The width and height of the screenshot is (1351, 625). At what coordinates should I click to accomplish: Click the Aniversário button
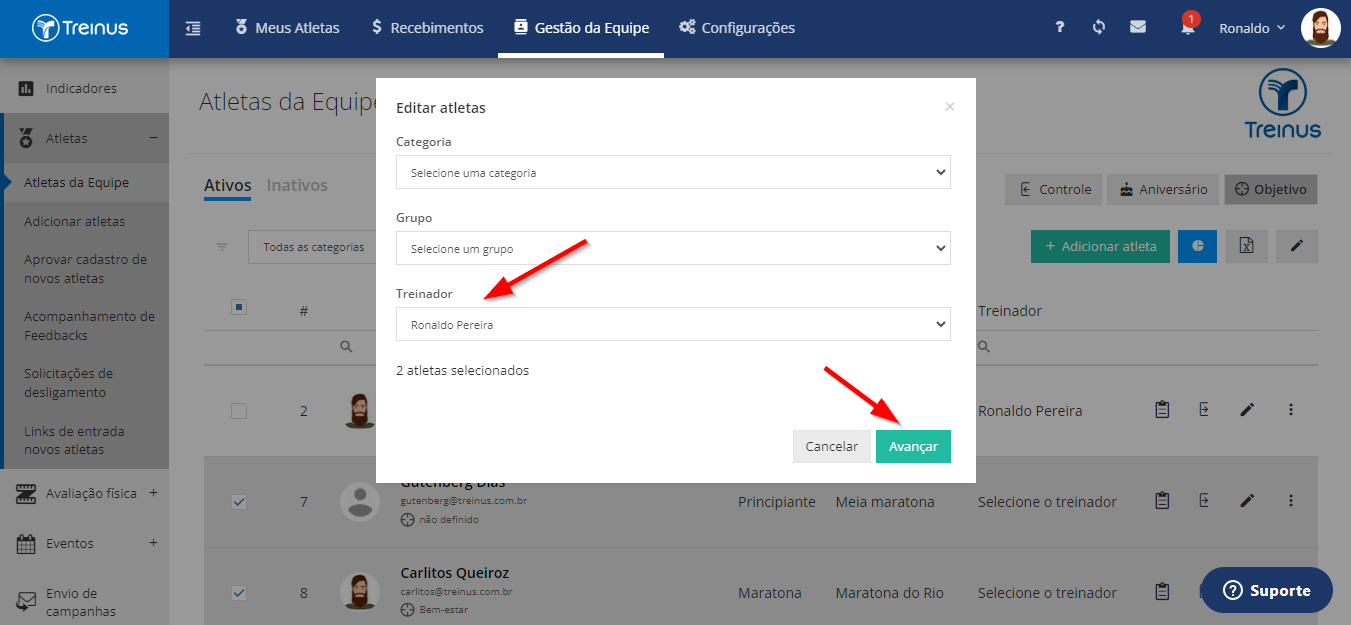click(x=1163, y=189)
